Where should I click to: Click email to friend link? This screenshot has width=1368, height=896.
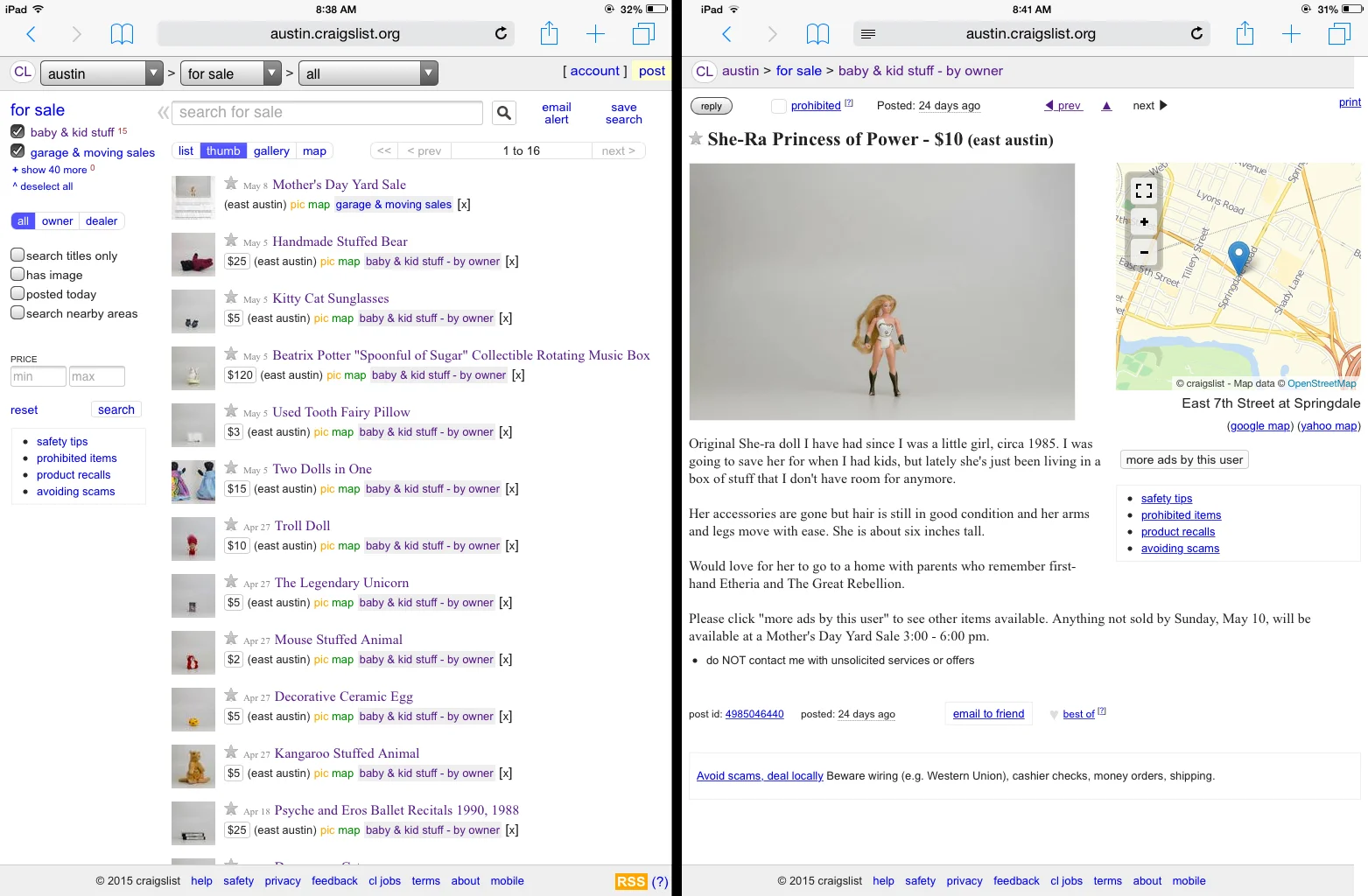point(988,714)
